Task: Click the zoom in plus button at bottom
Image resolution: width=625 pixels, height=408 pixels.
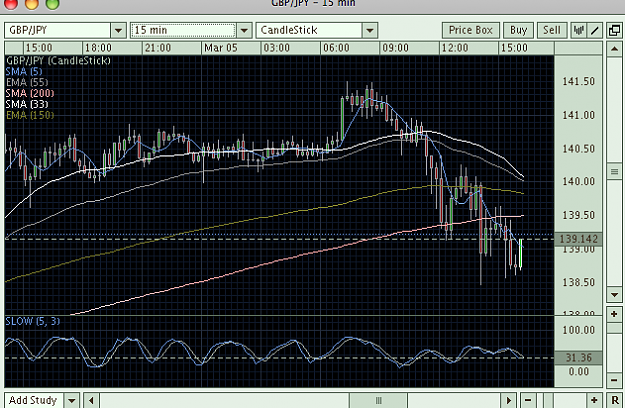Action: click(x=594, y=400)
